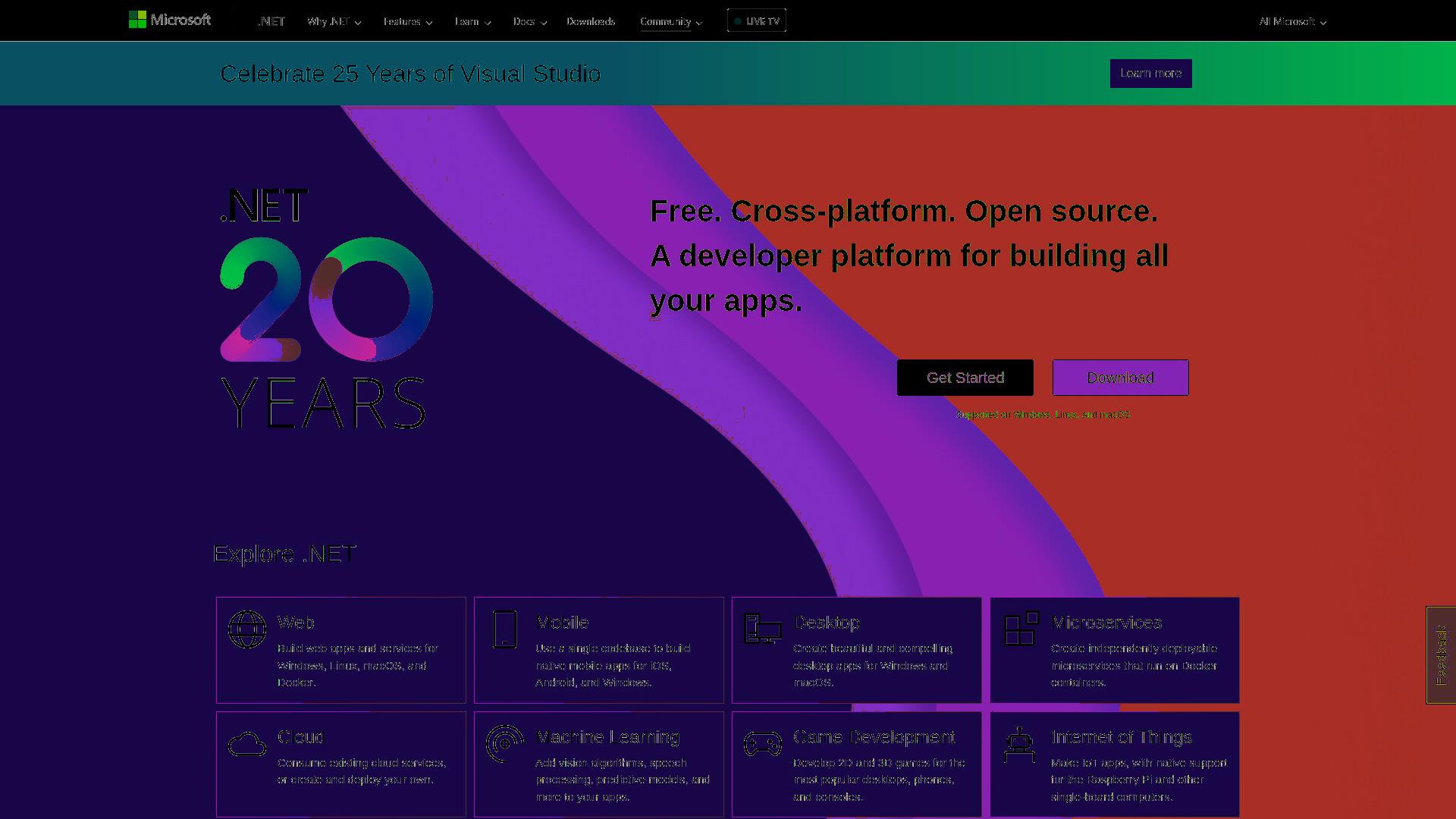Viewport: 1456px width, 819px height.
Task: Click 'Build web apps and services' description
Action: tap(358, 665)
